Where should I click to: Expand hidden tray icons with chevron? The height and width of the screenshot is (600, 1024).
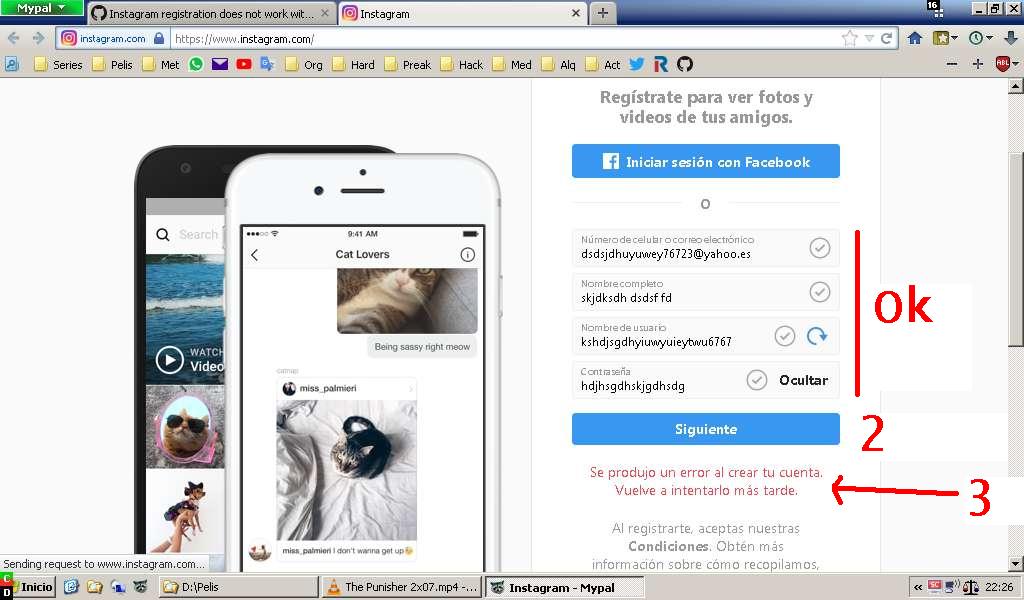(918, 588)
